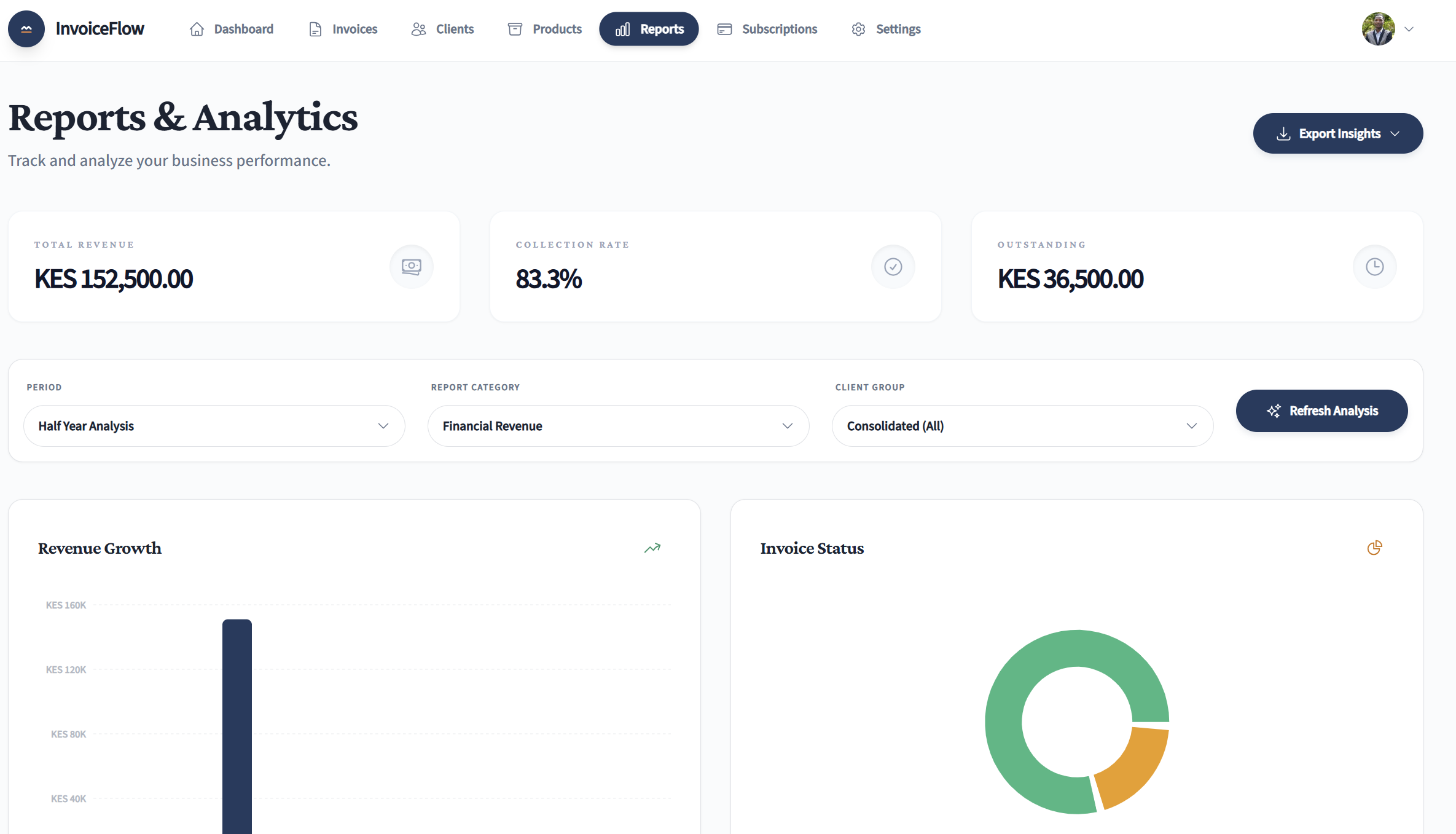Open the Clients nav item

[442, 29]
